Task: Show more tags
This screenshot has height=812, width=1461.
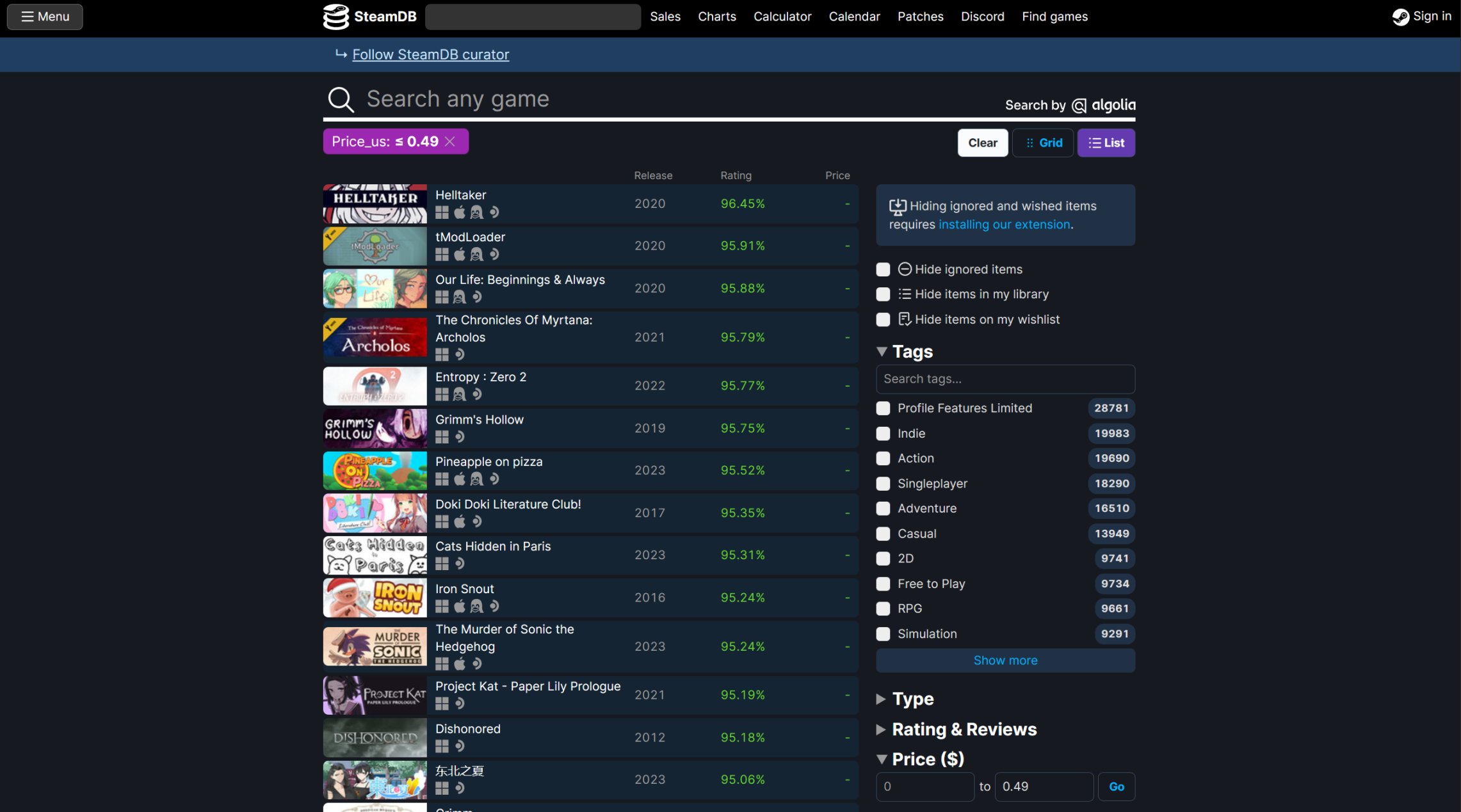Action: click(1005, 660)
